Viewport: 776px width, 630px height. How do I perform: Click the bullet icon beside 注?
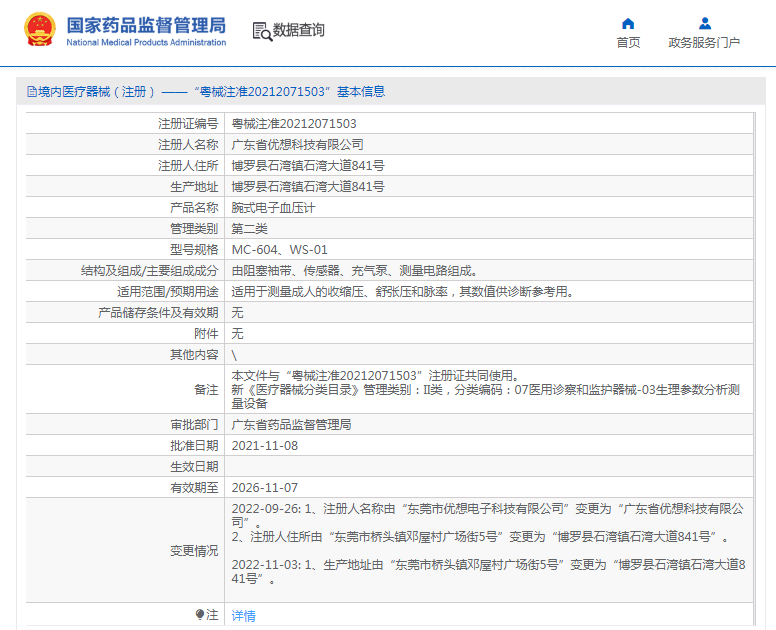[199, 614]
